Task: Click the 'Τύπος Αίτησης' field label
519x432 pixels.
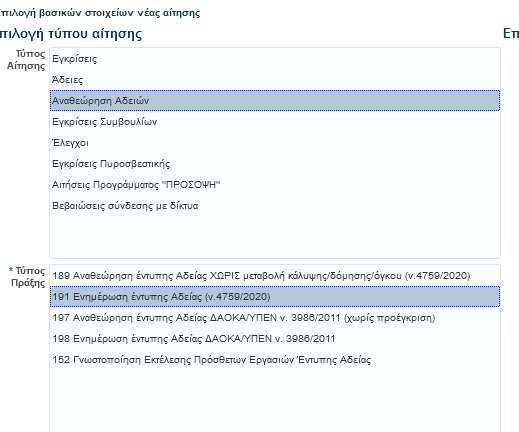Action: (x=26, y=60)
